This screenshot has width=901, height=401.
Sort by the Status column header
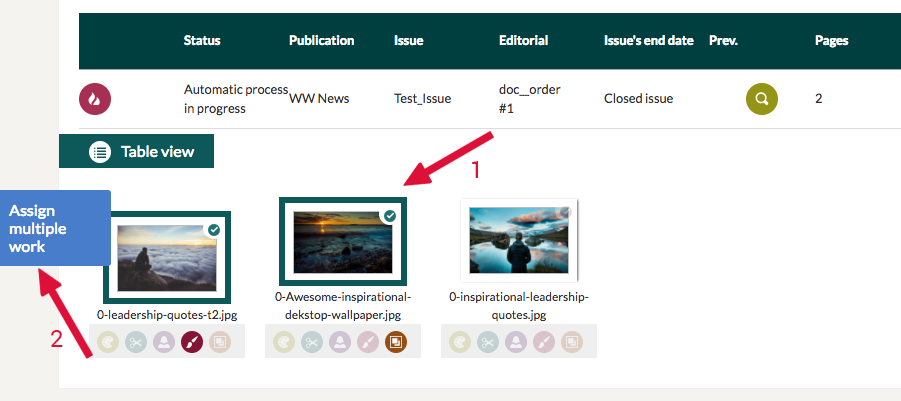click(x=202, y=41)
